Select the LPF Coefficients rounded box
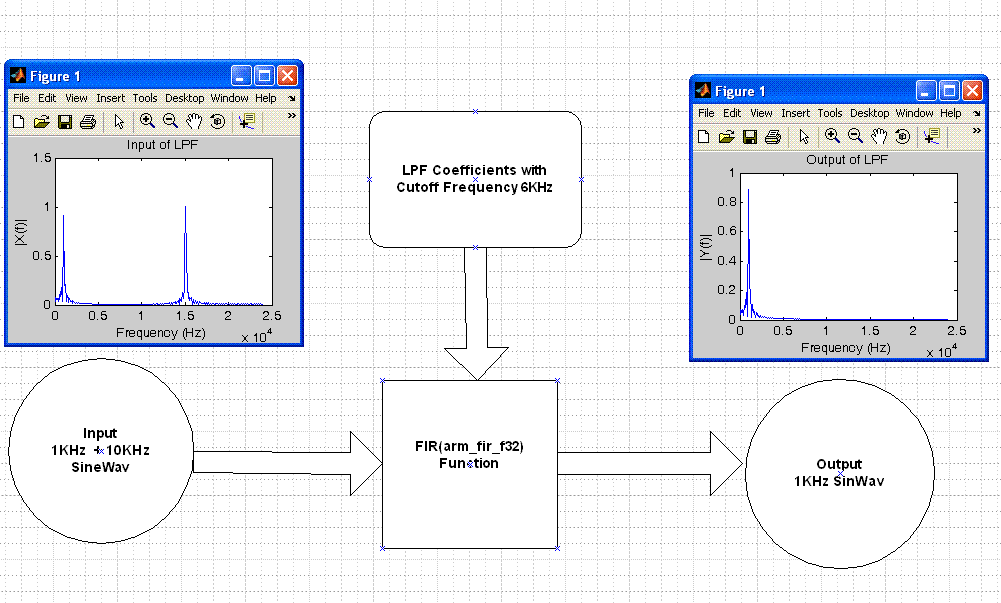 coord(474,179)
